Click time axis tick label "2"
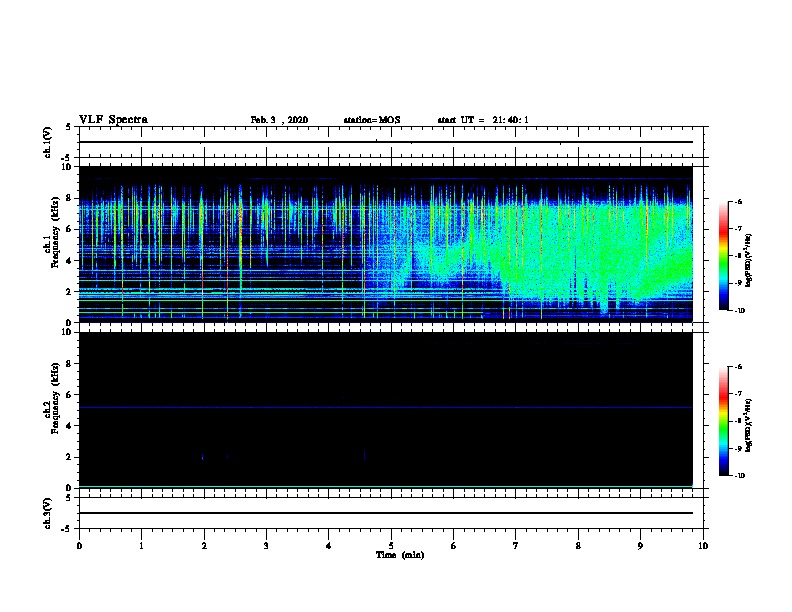The image size is (792, 612). coord(204,546)
